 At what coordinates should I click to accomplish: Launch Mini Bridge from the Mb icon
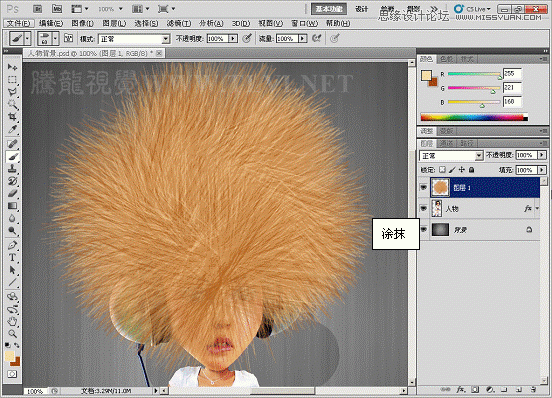57,9
